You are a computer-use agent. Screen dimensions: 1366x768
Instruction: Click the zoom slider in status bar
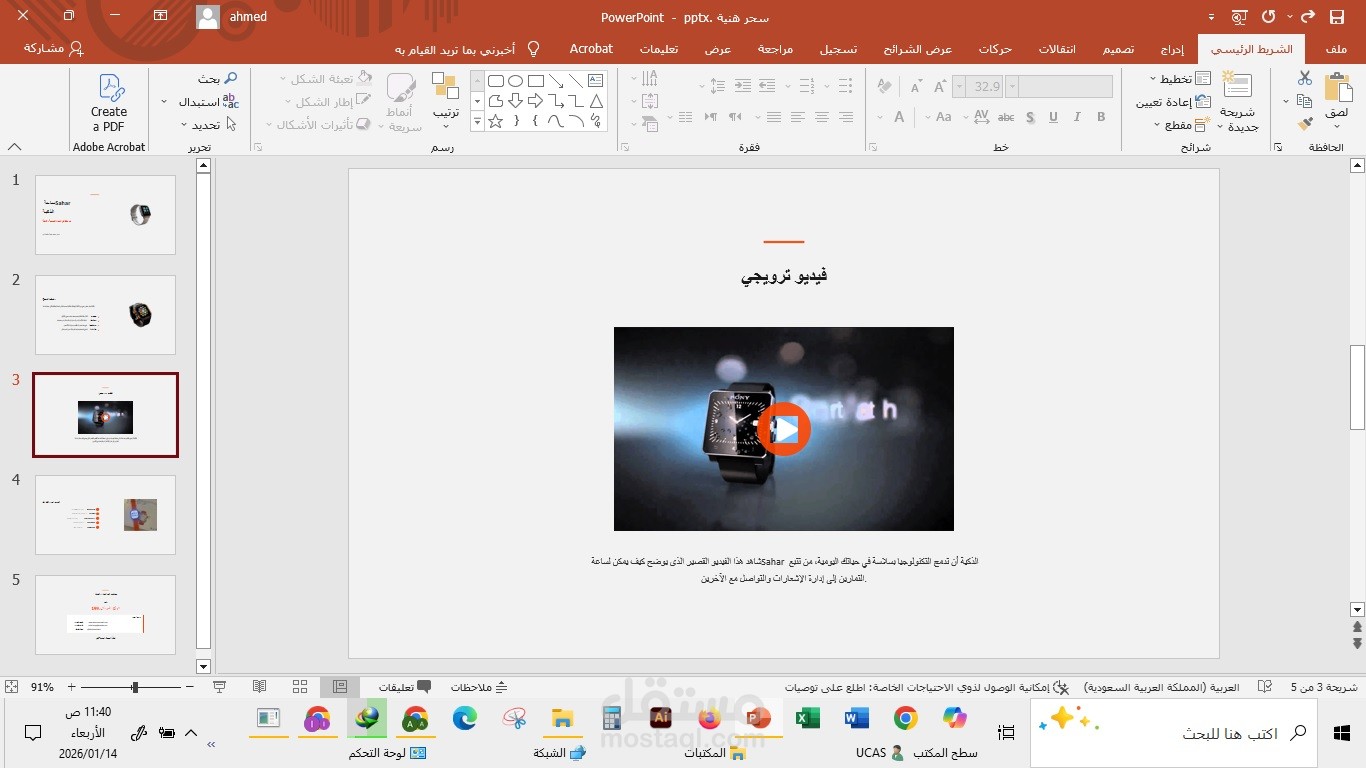[135, 687]
